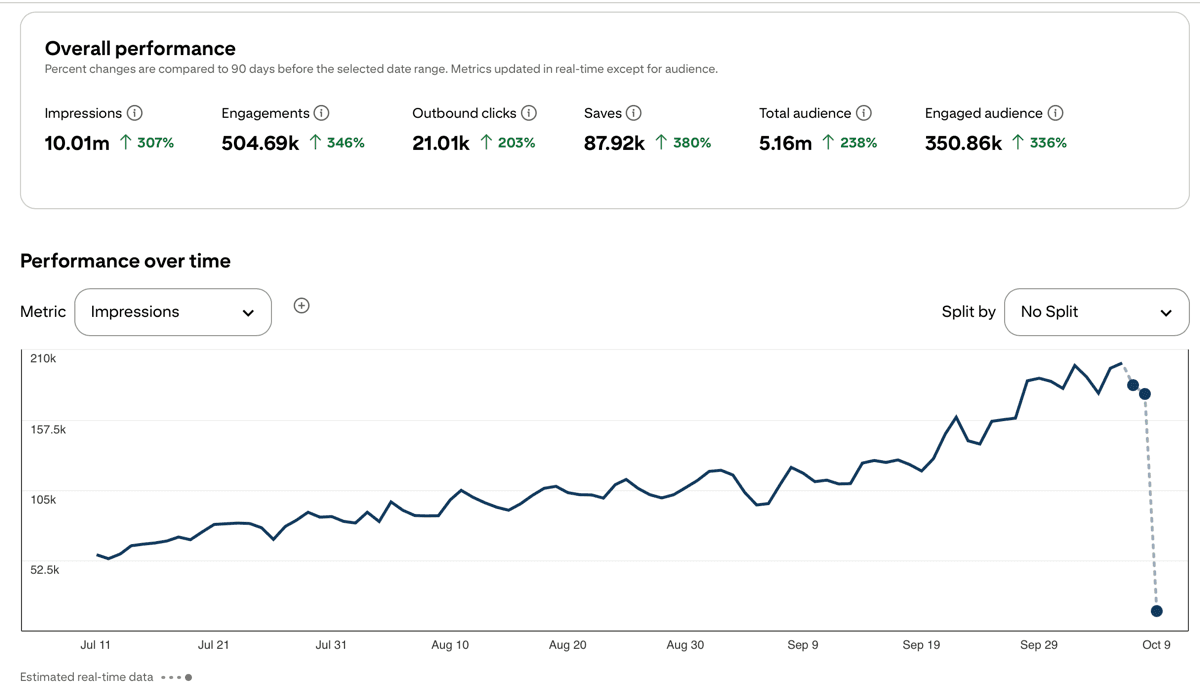1200x695 pixels.
Task: Click the estimated real-time data legend dot
Action: pyautogui.click(x=188, y=677)
